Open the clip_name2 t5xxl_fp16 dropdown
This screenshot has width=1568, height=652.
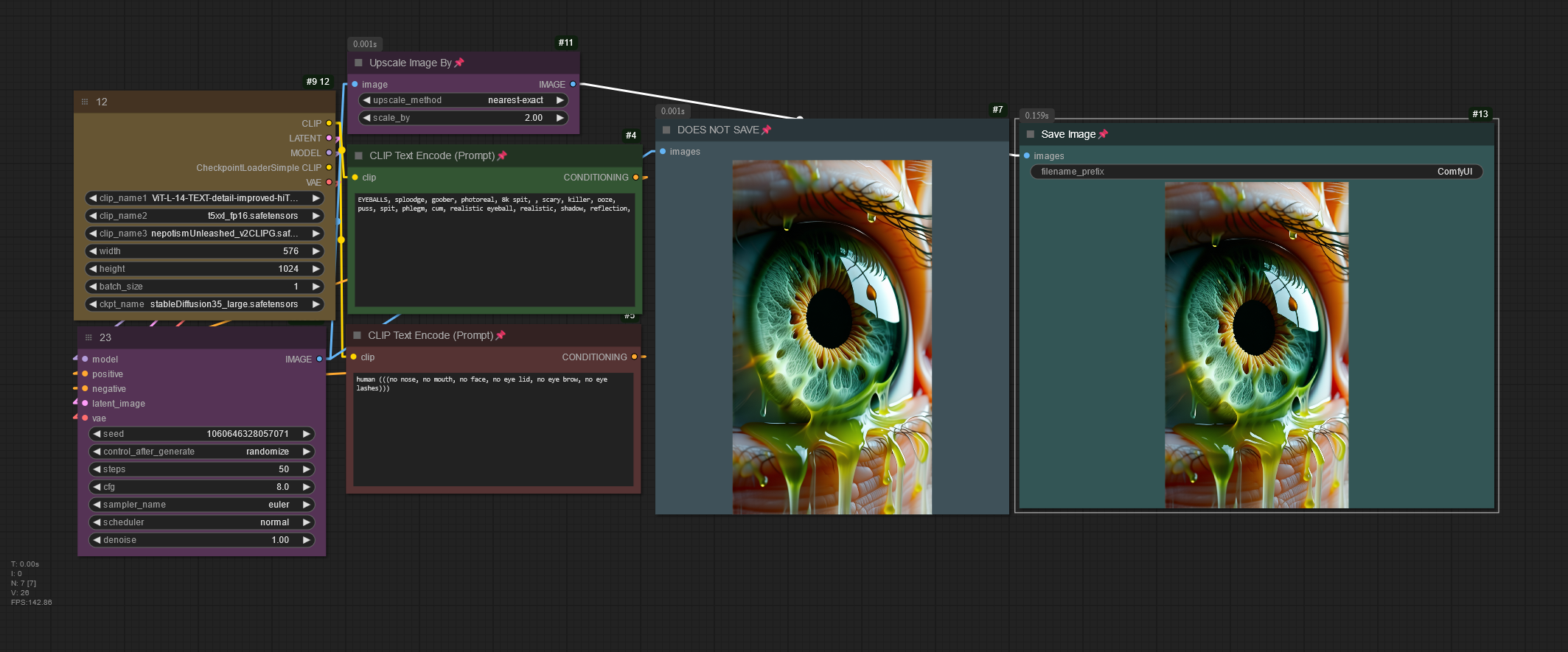205,216
